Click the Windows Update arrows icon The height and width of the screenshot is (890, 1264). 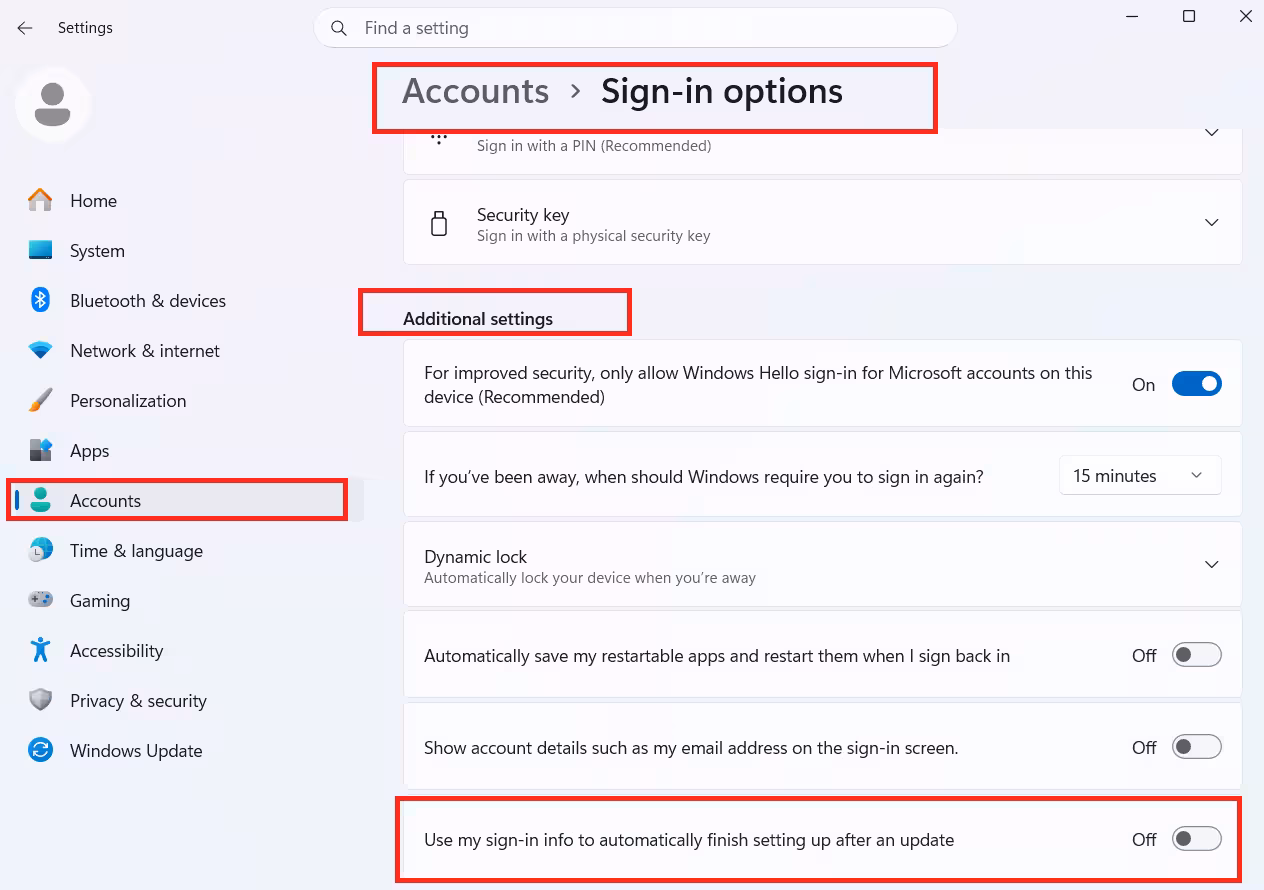[x=40, y=750]
